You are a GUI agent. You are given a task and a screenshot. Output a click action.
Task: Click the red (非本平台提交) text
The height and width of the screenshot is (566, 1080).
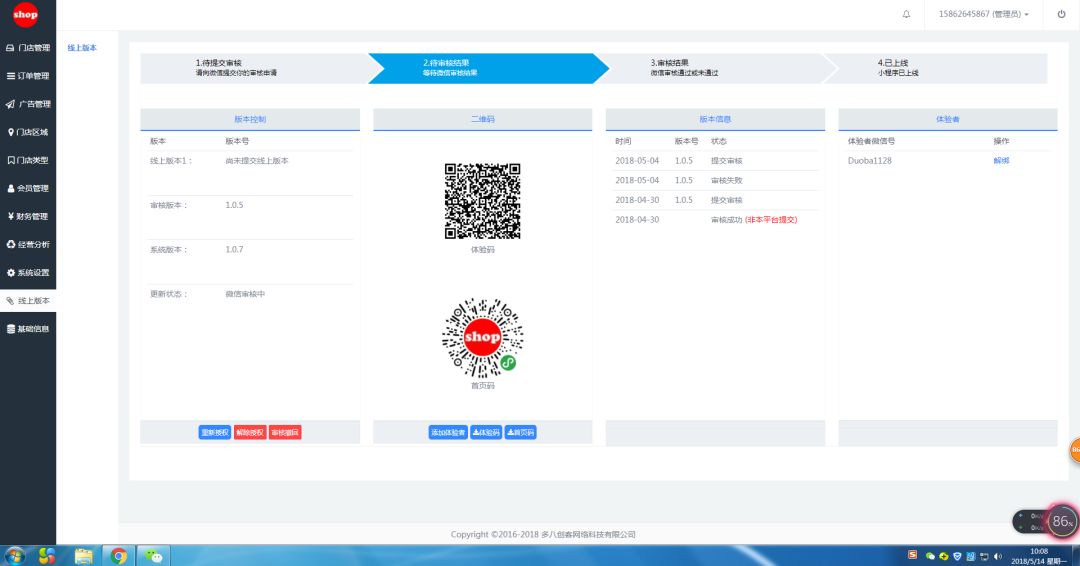771,220
